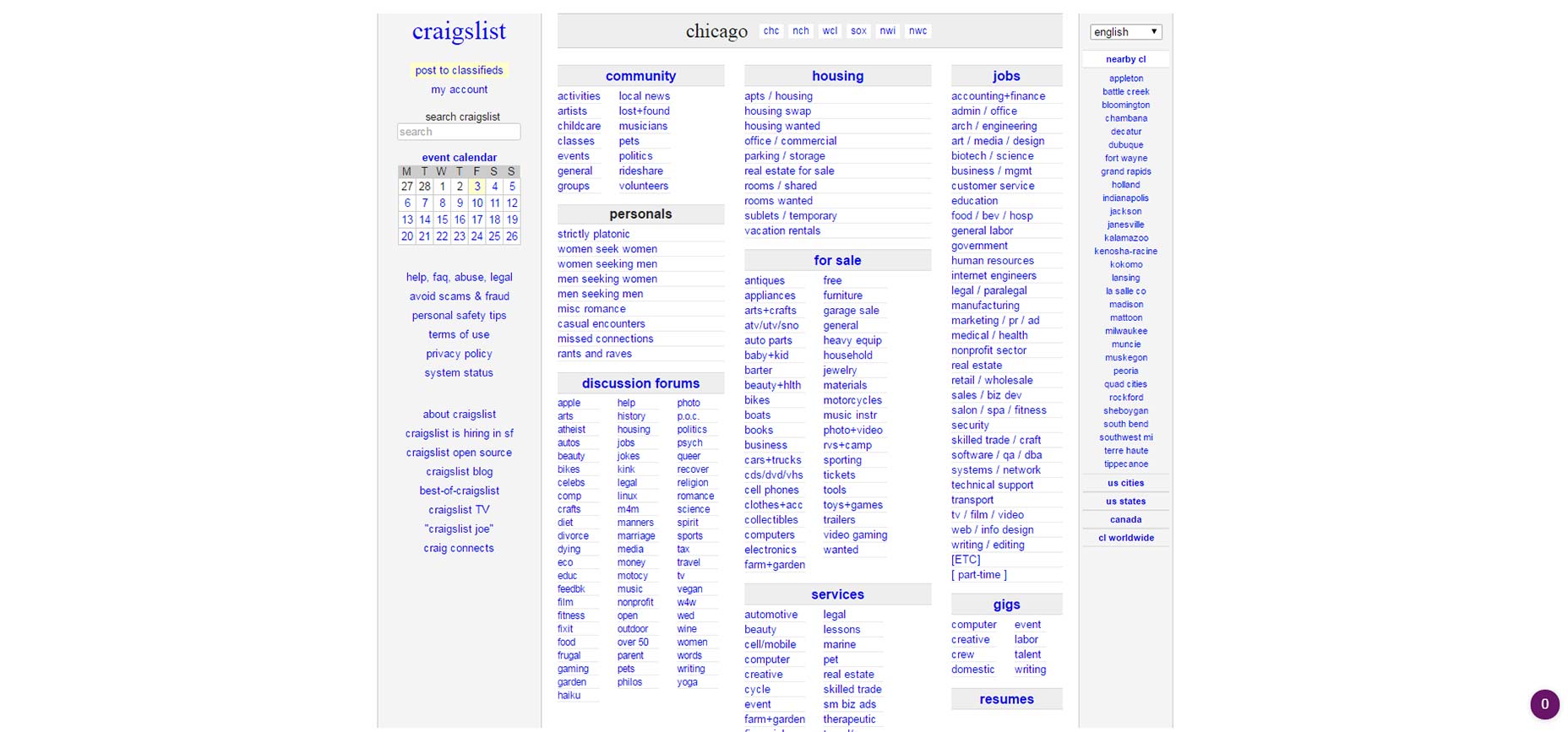Open apts / housing listings
Screen dimensions: 1568x732
point(778,96)
